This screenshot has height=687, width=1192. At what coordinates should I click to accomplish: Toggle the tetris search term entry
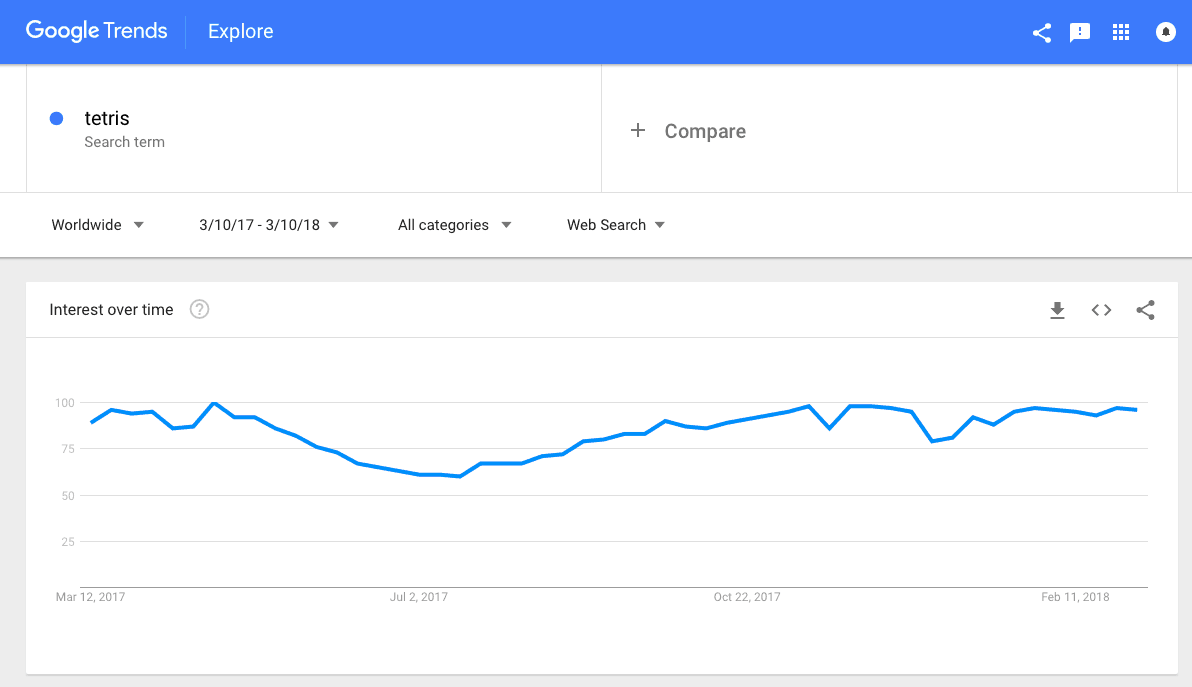(106, 118)
